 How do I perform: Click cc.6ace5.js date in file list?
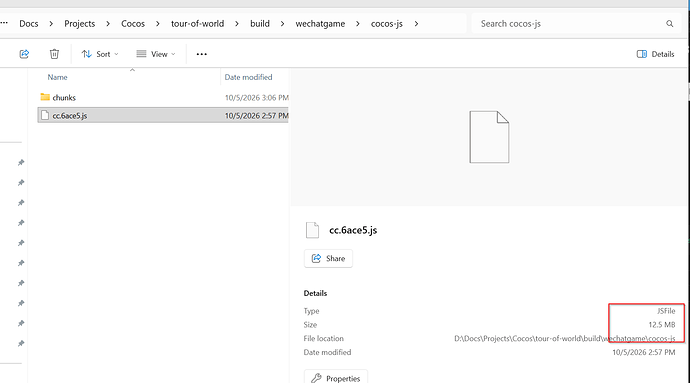coord(257,116)
